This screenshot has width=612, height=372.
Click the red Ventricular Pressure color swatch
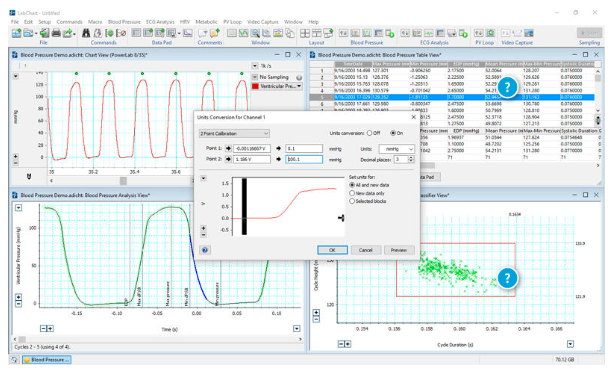[x=256, y=86]
